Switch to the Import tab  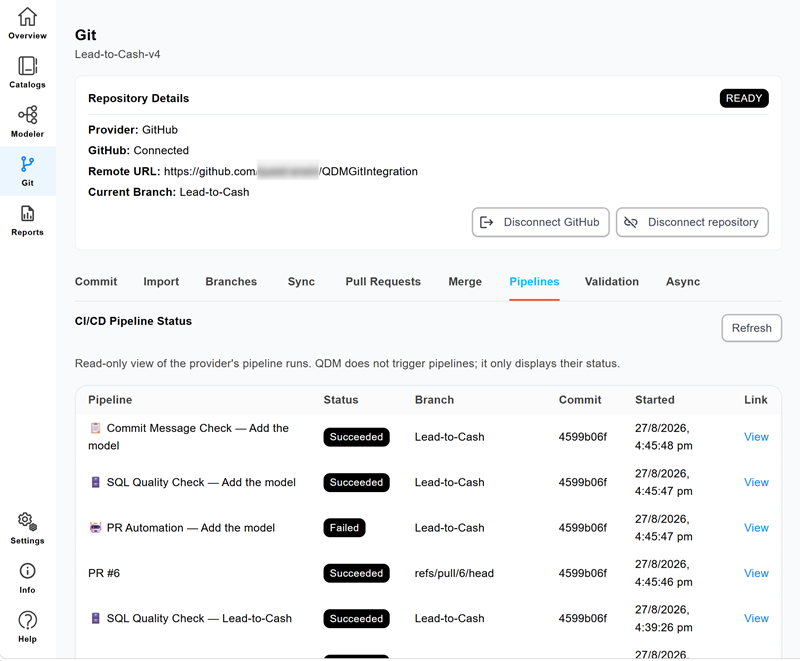point(161,282)
